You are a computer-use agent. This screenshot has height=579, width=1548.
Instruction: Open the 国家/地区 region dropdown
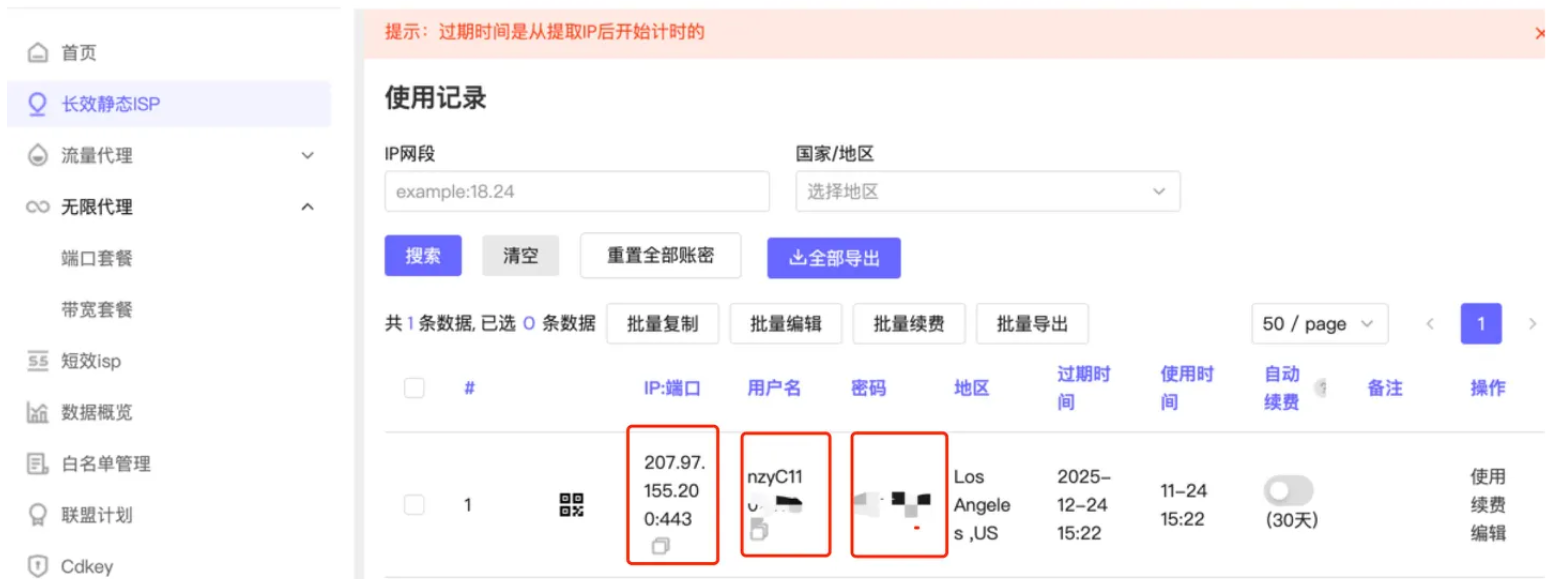pos(988,190)
